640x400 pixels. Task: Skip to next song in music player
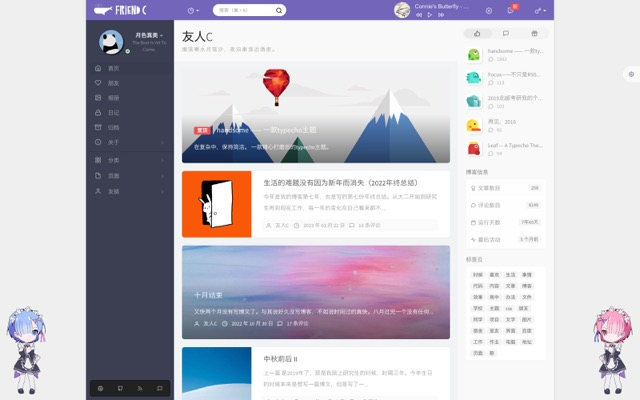pos(441,15)
